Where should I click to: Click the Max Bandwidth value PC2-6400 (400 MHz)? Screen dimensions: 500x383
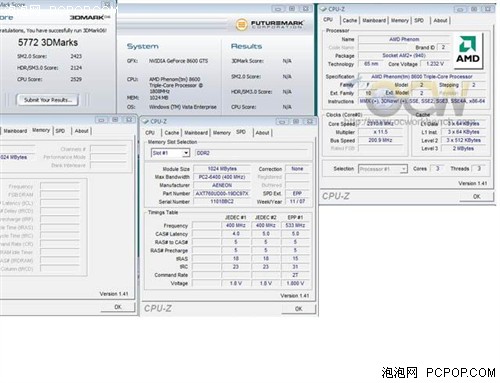coord(222,177)
